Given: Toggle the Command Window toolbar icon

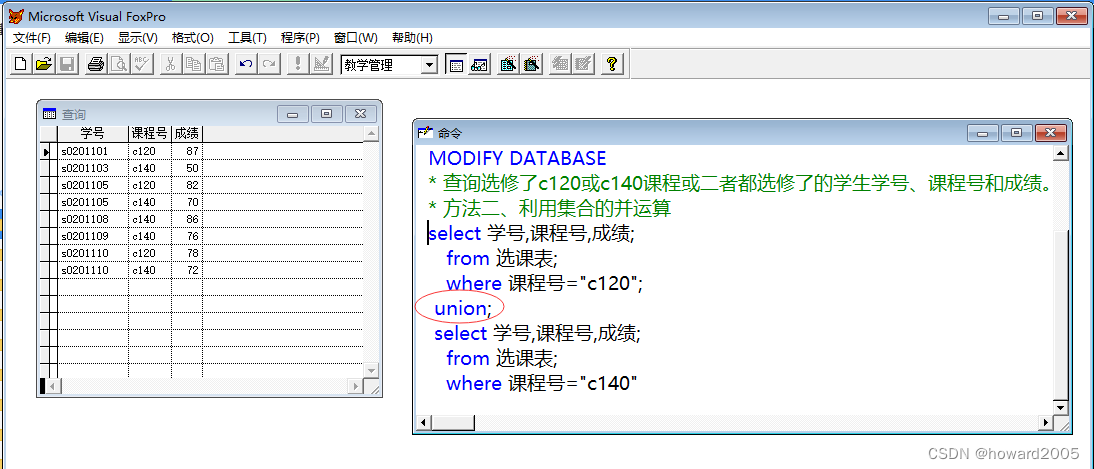Looking at the screenshot, I should pyautogui.click(x=456, y=64).
